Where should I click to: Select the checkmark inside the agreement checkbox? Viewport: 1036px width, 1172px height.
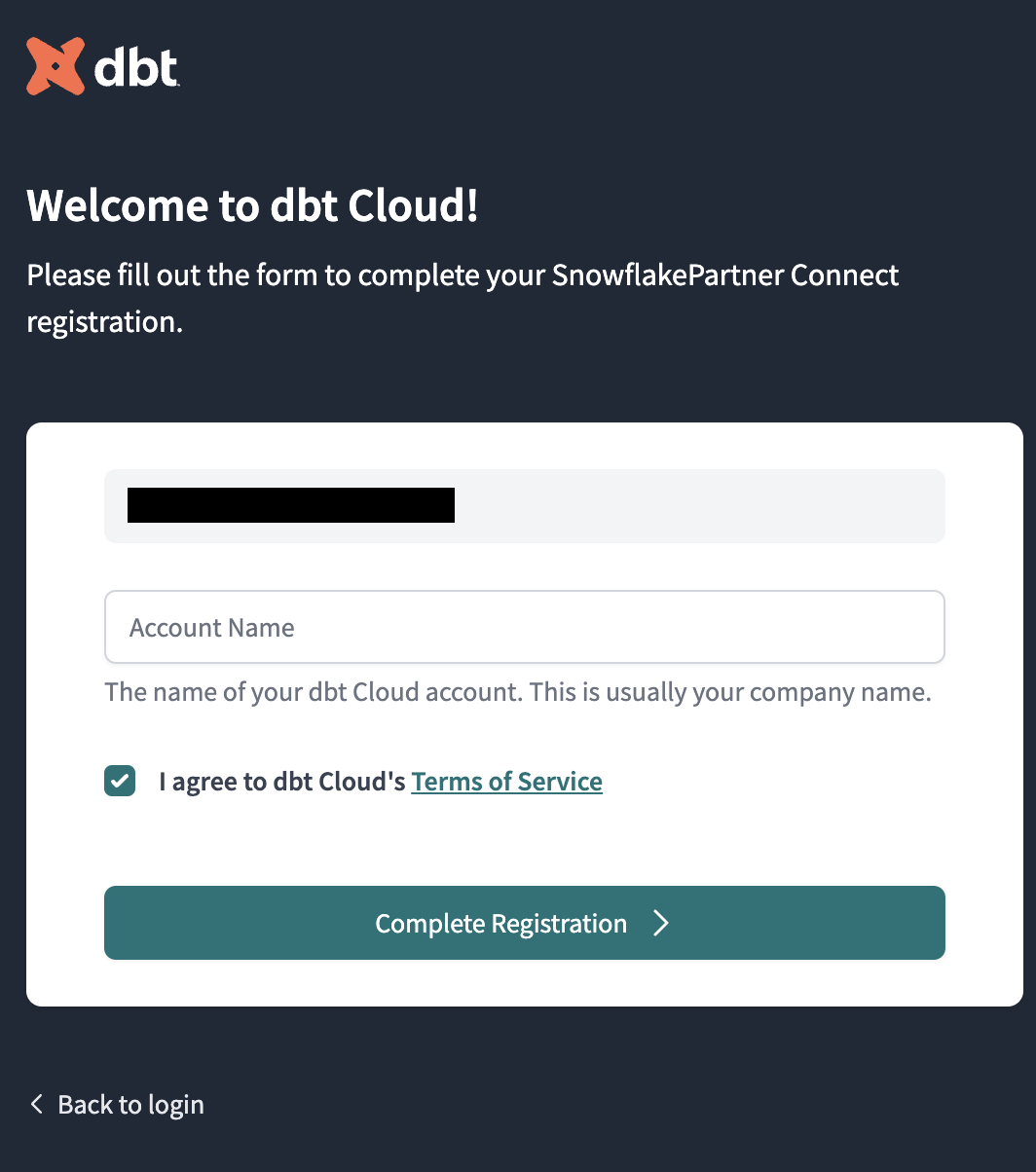point(119,781)
